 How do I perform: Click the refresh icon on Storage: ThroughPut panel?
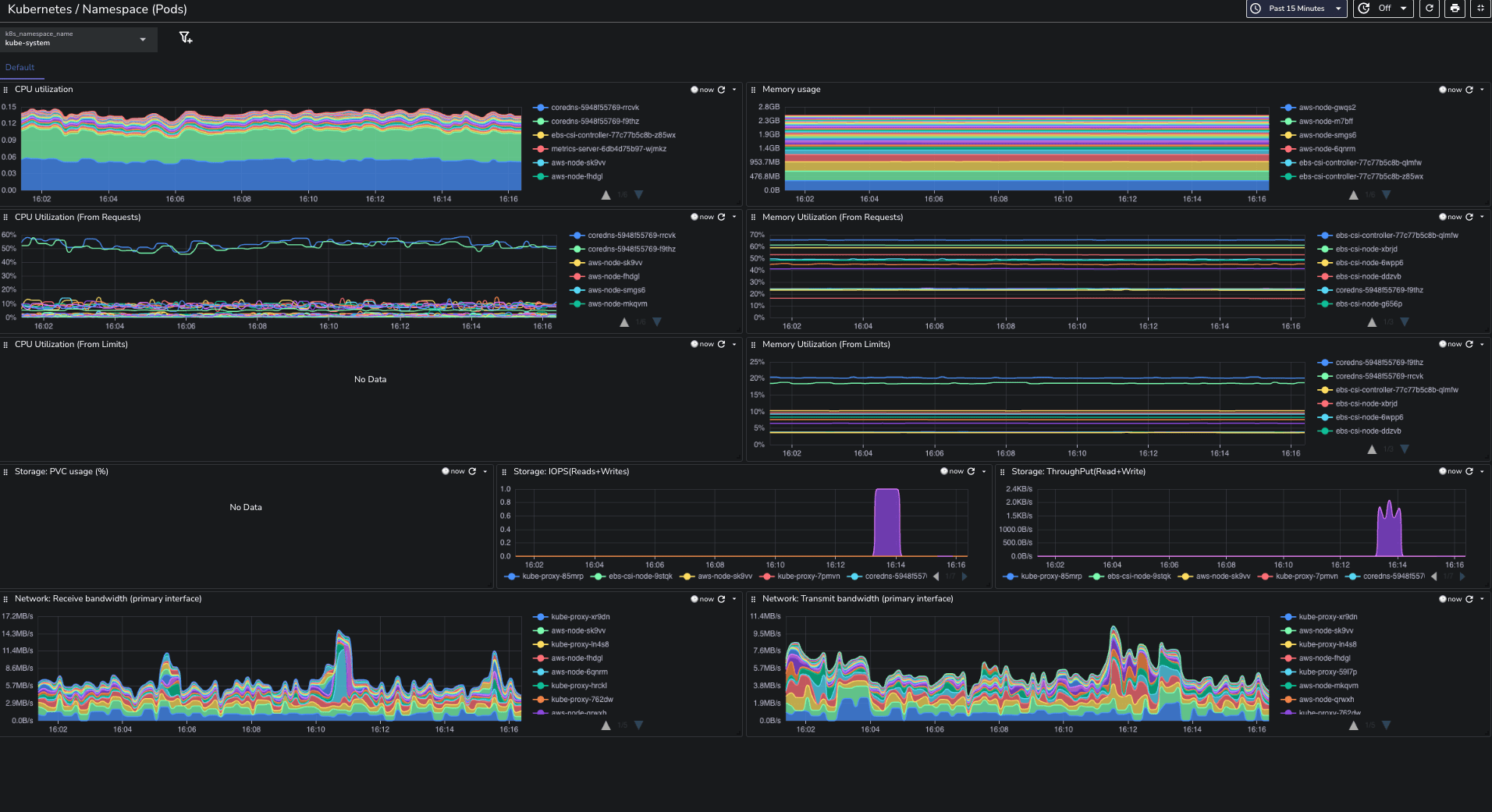tap(1469, 471)
